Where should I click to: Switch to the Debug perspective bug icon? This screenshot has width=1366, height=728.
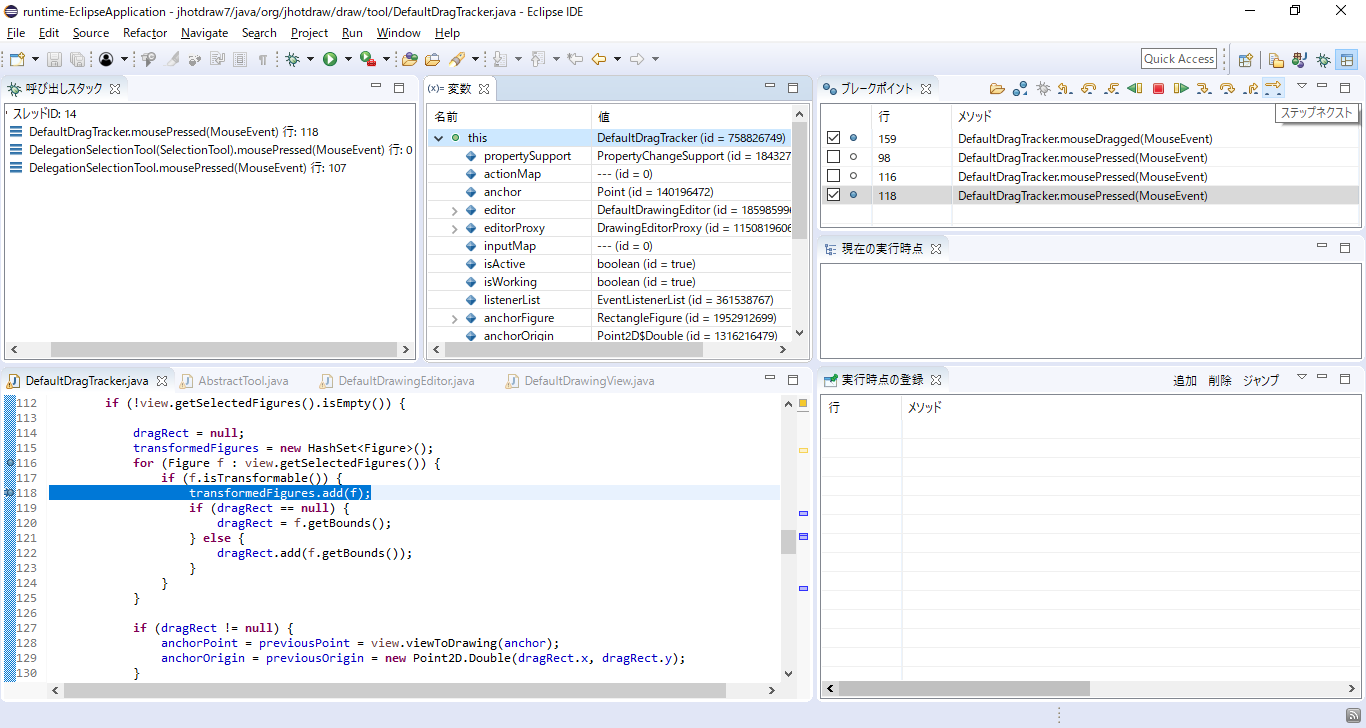coord(1323,60)
